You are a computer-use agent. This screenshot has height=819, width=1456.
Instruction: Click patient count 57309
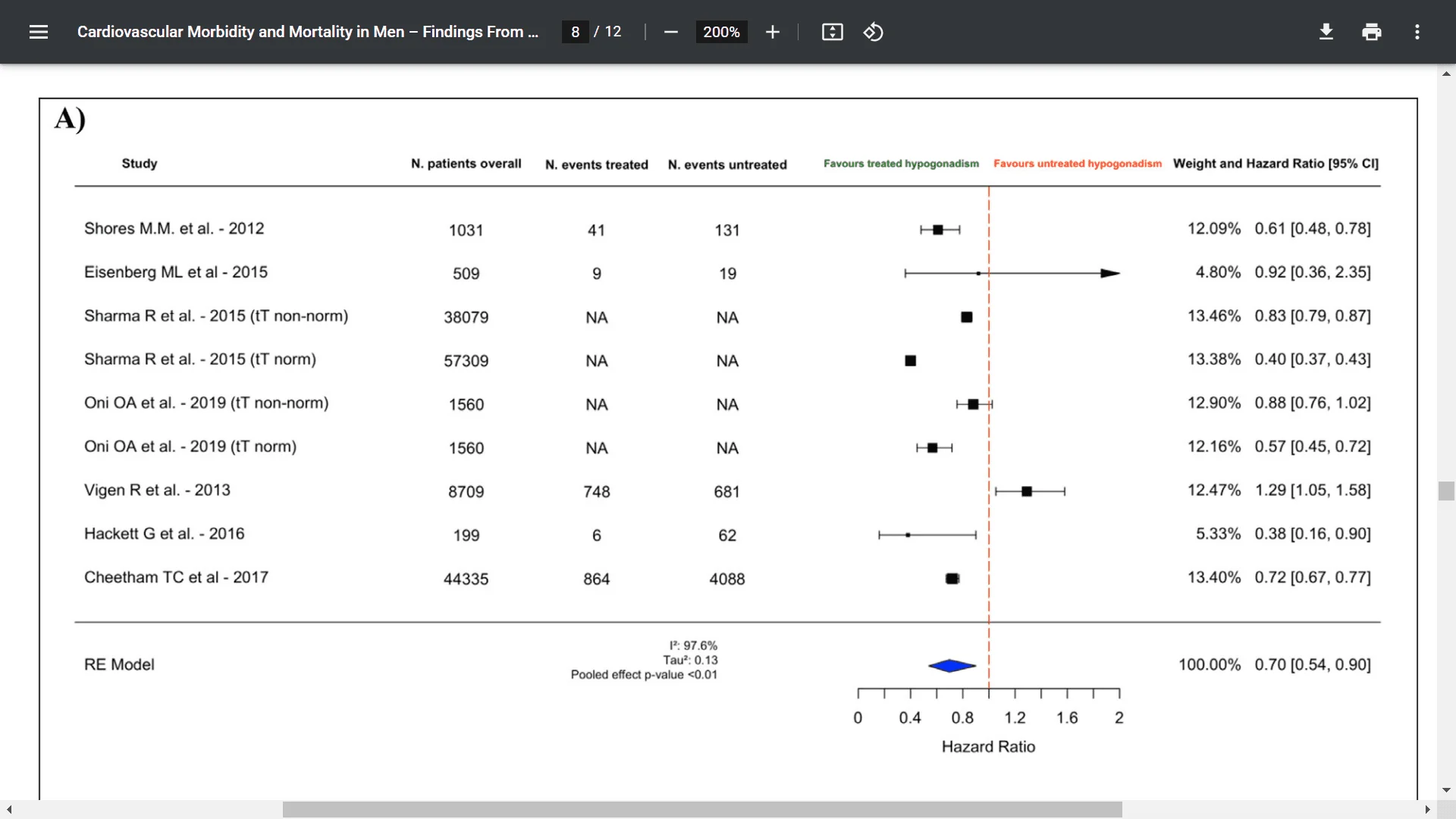(x=466, y=361)
